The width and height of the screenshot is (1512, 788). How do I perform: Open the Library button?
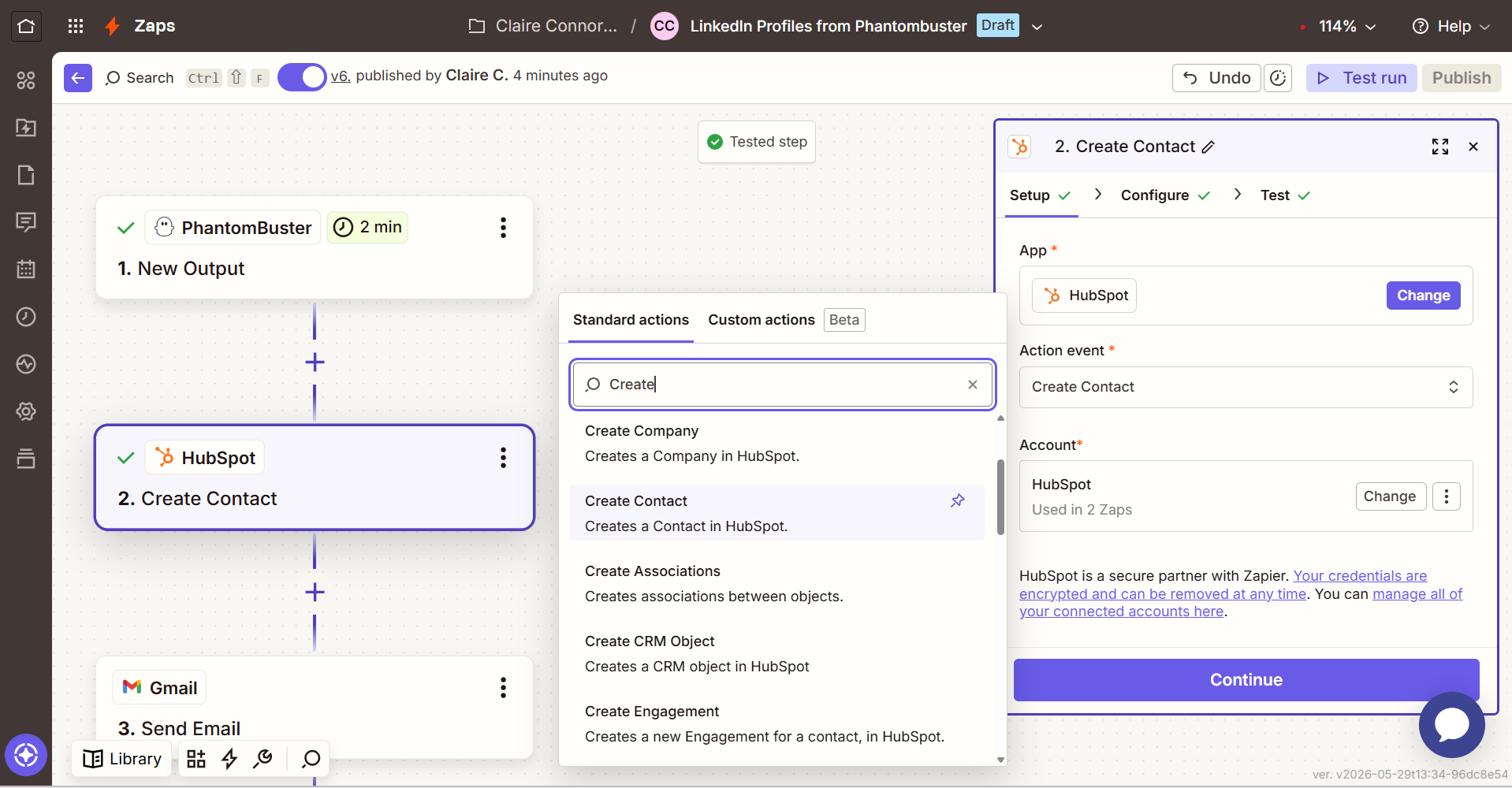point(122,759)
